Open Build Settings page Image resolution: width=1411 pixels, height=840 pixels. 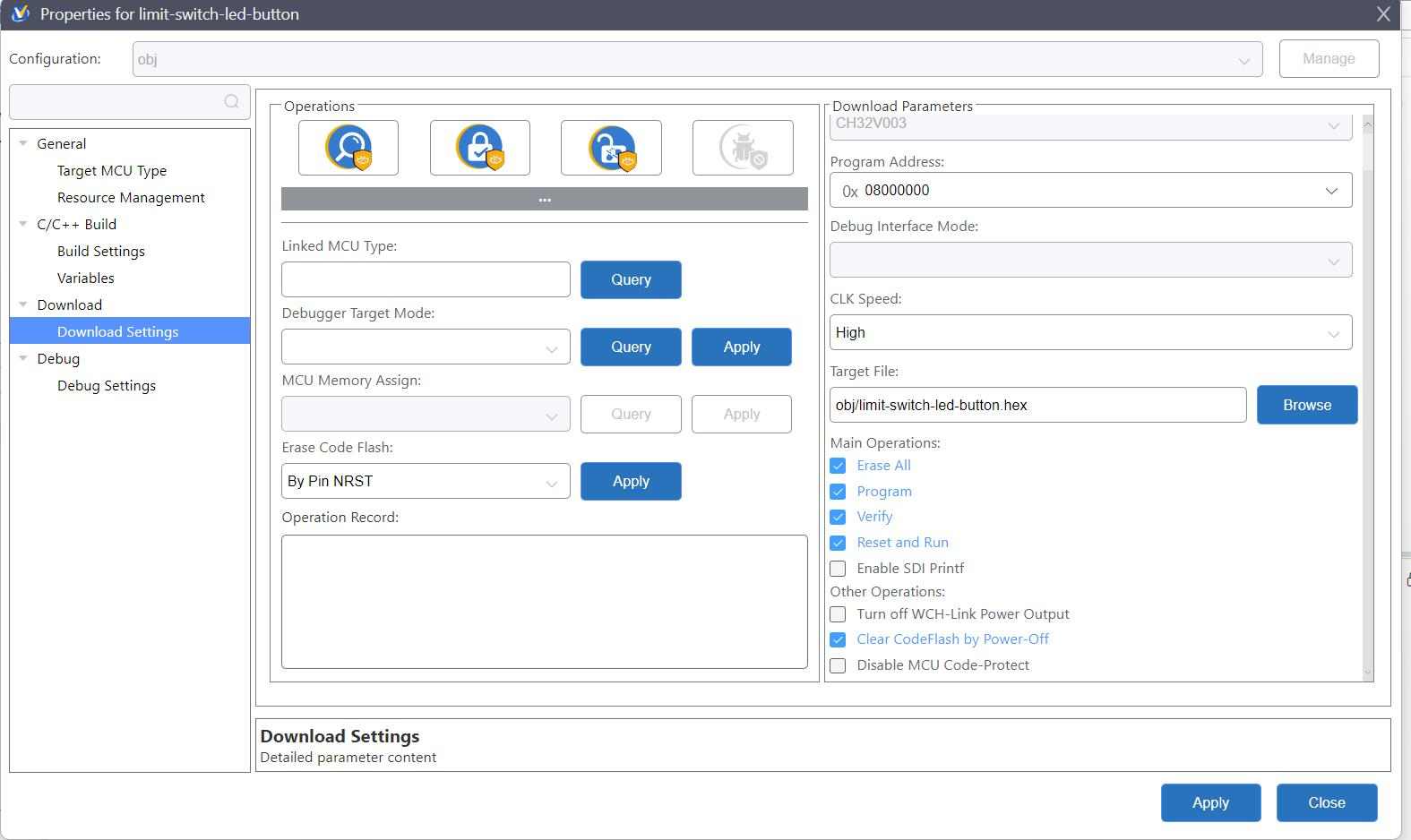pos(101,251)
